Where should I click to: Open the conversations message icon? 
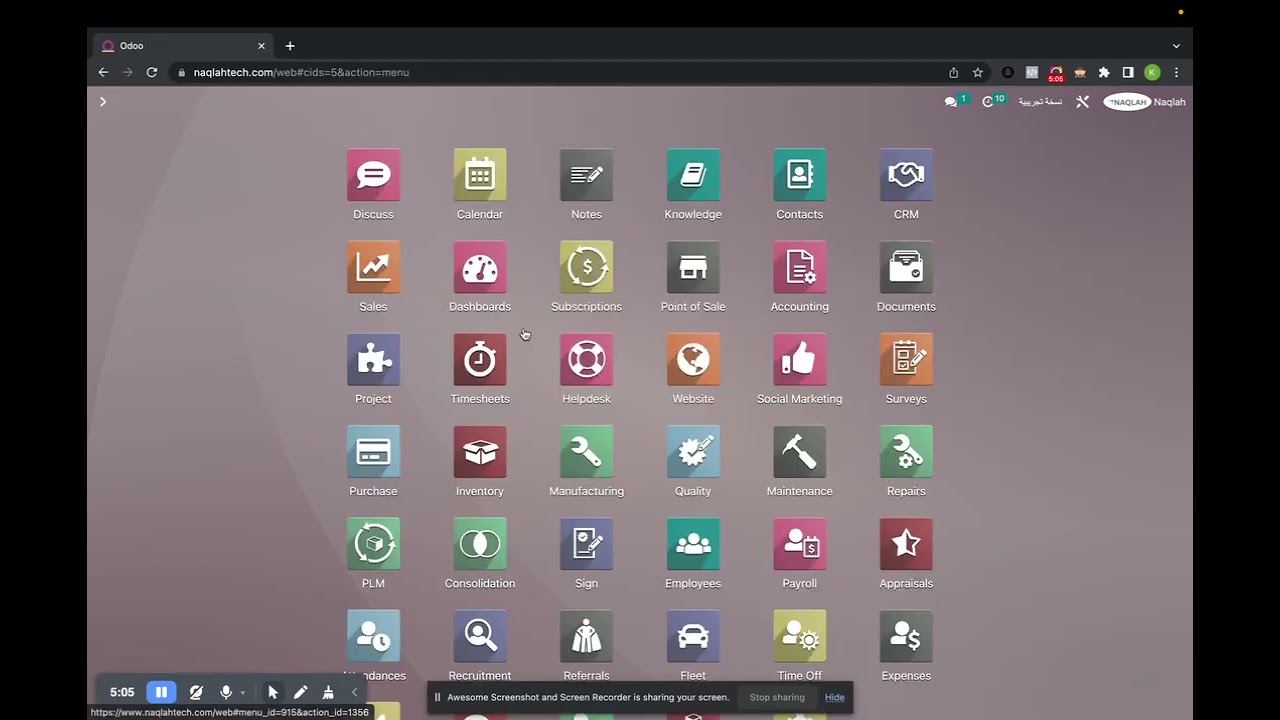pos(951,102)
